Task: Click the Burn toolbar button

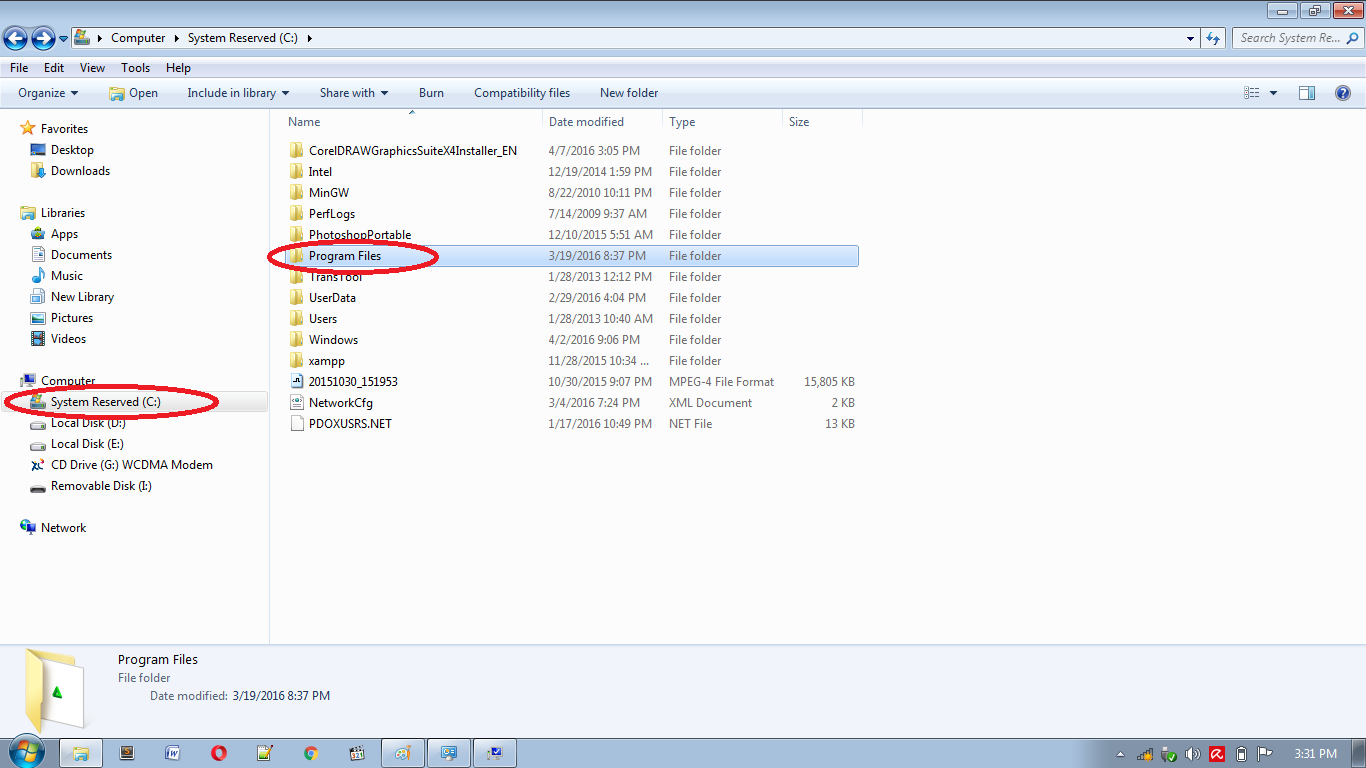Action: click(x=431, y=93)
